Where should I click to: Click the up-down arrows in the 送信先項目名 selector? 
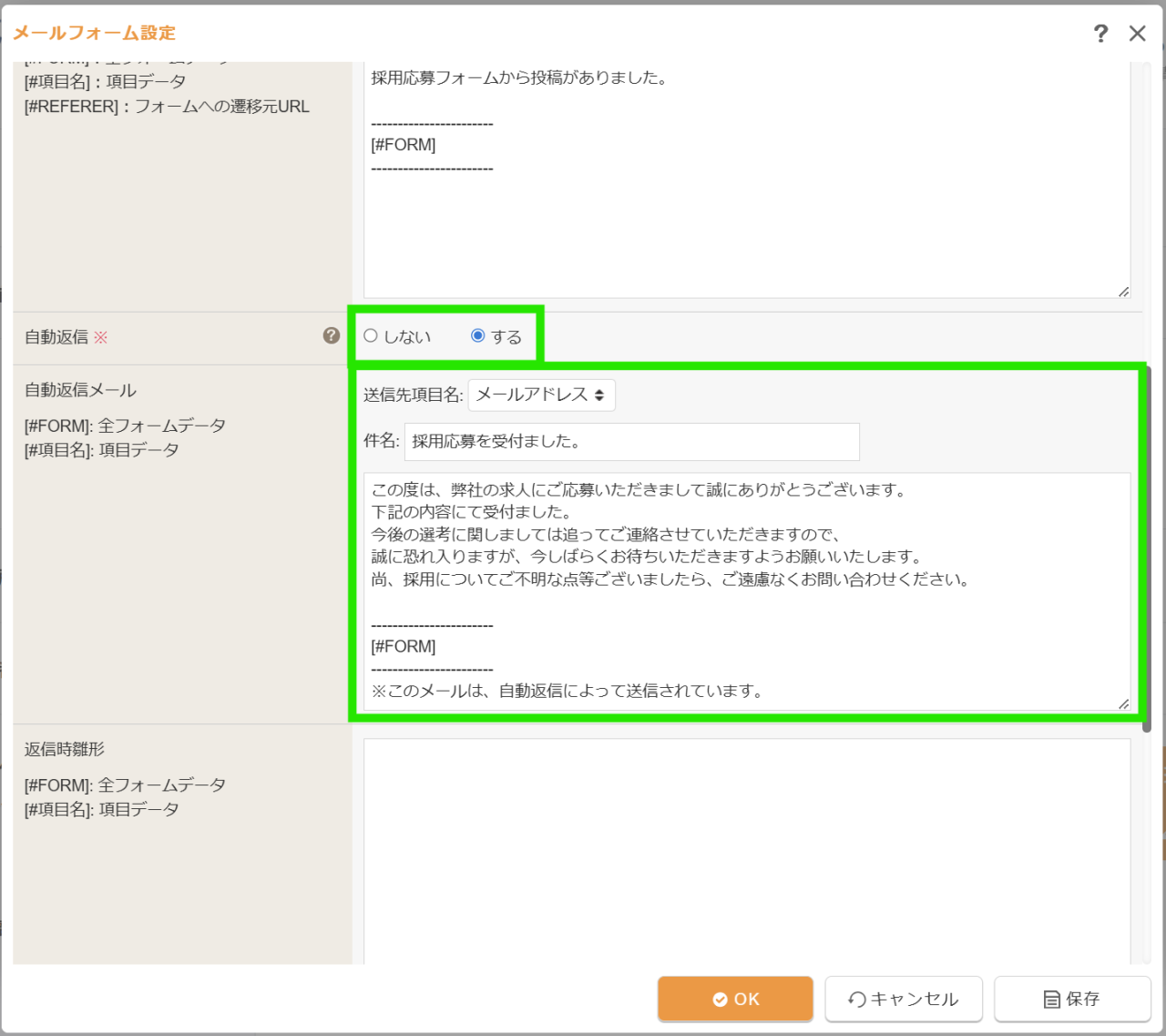point(601,395)
